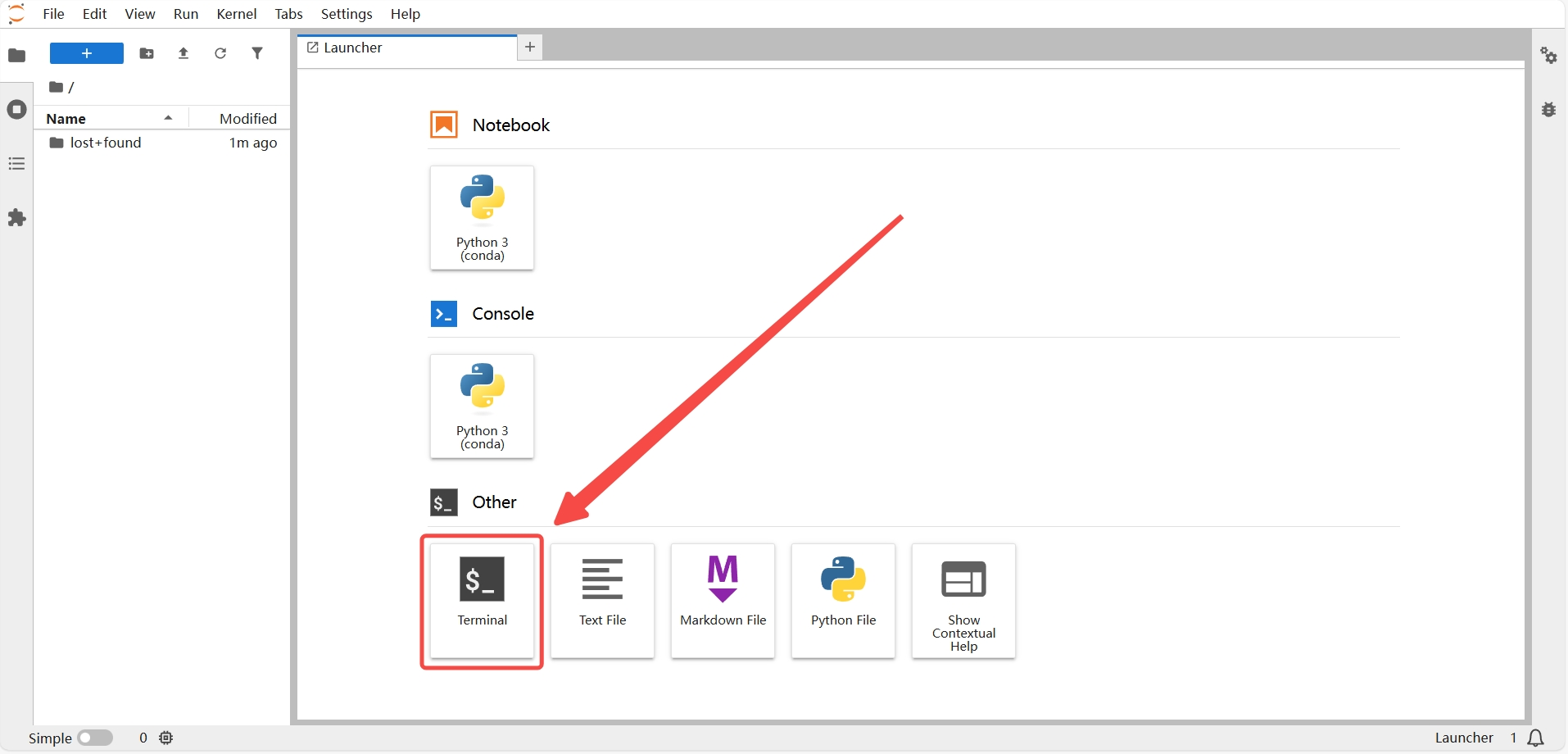
Task: Open the Table of Contents sidebar
Action: click(16, 164)
